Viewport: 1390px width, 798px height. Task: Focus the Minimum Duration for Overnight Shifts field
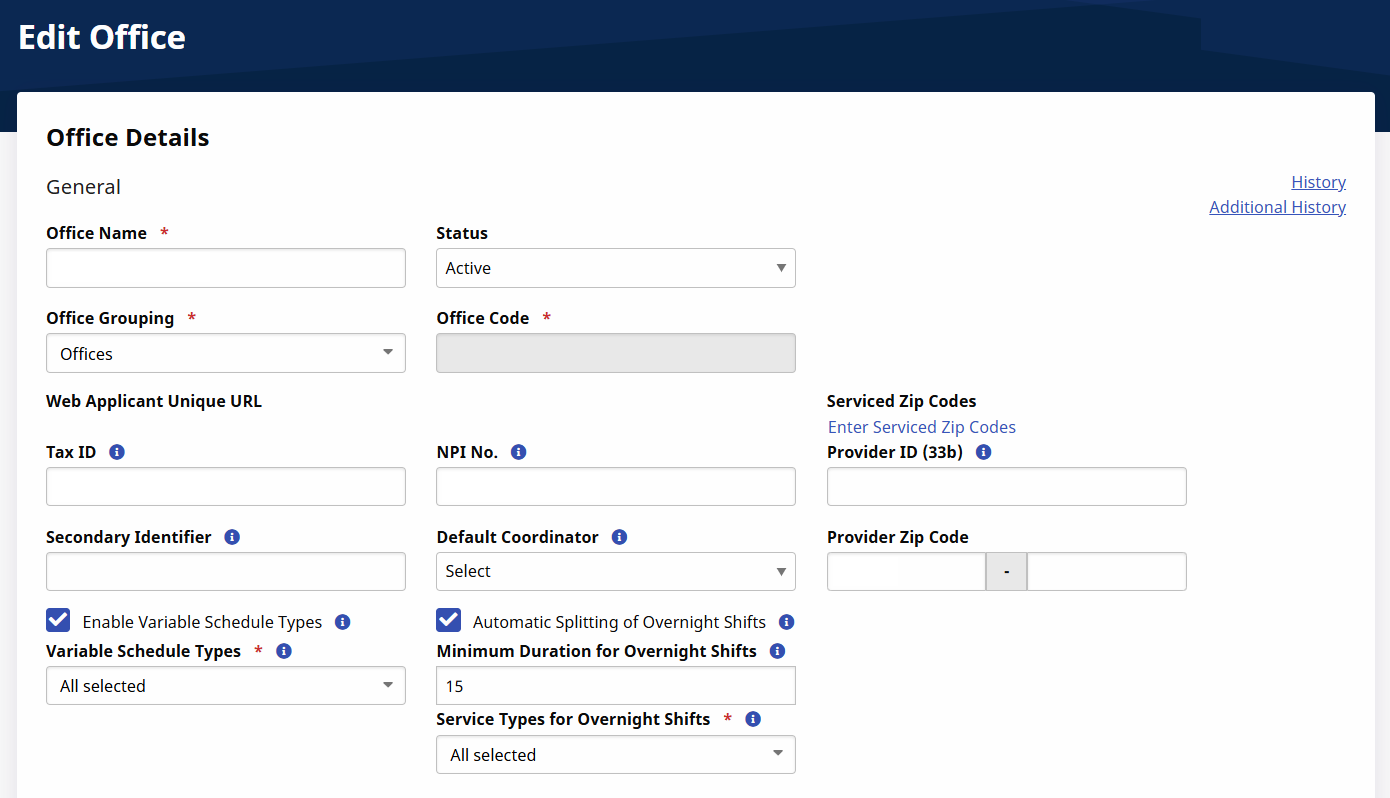(x=615, y=686)
